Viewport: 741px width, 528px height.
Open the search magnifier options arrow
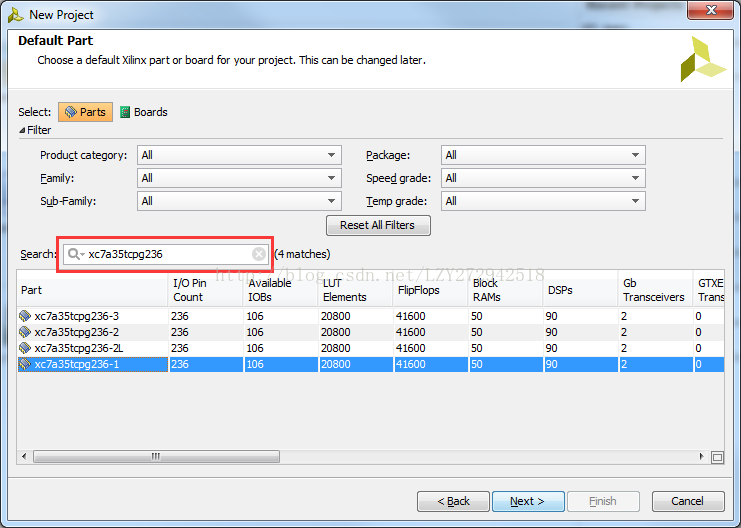(x=82, y=255)
